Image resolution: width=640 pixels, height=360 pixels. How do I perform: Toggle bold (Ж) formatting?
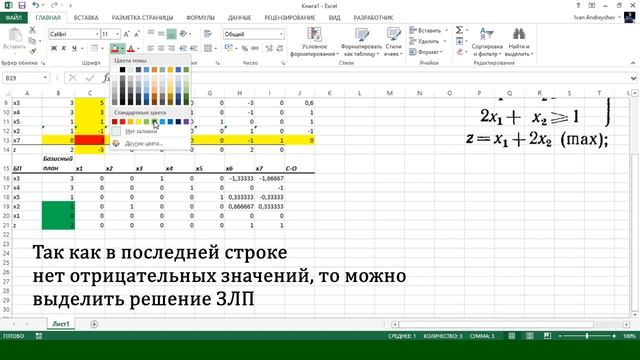pyautogui.click(x=53, y=49)
